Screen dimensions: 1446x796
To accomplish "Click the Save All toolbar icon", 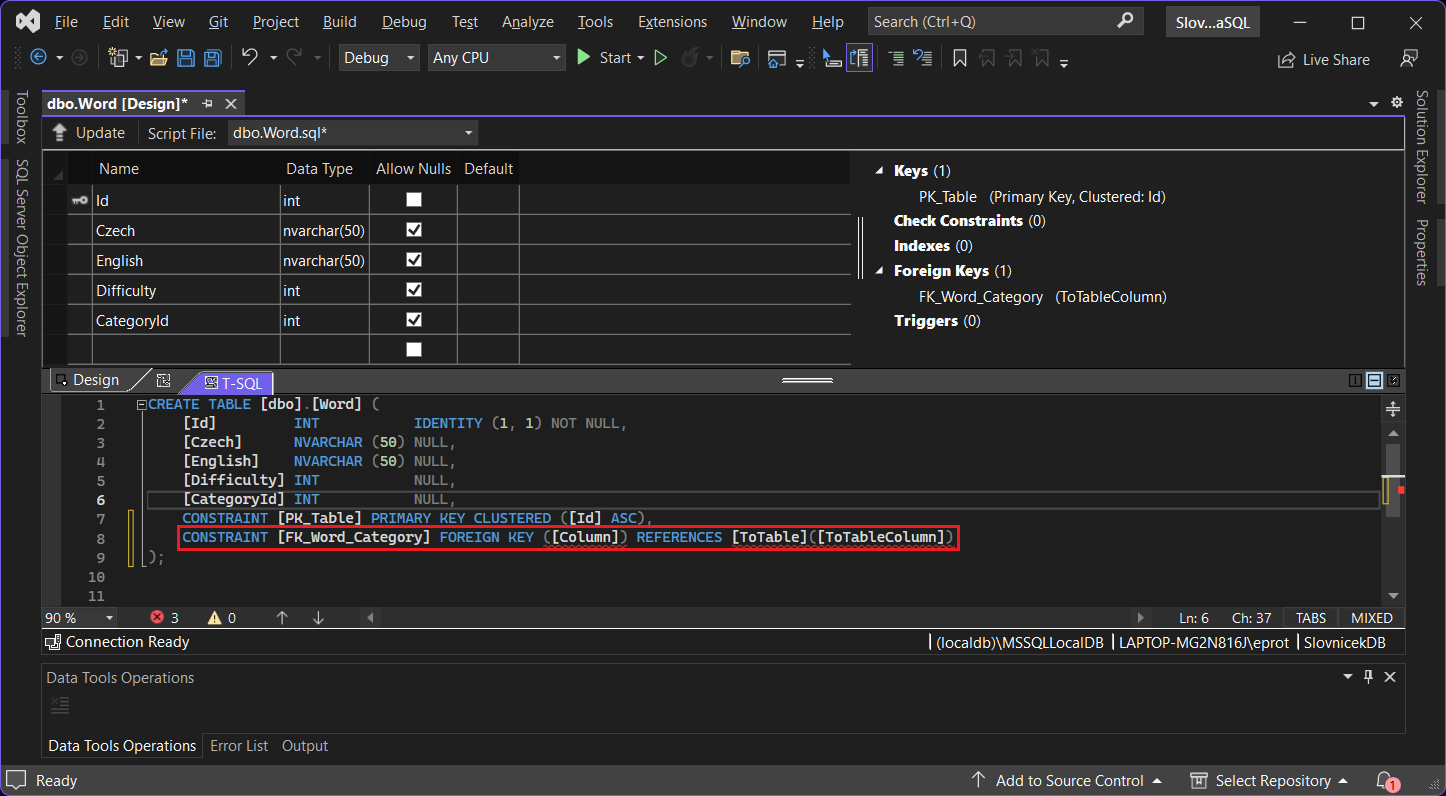I will pos(212,58).
